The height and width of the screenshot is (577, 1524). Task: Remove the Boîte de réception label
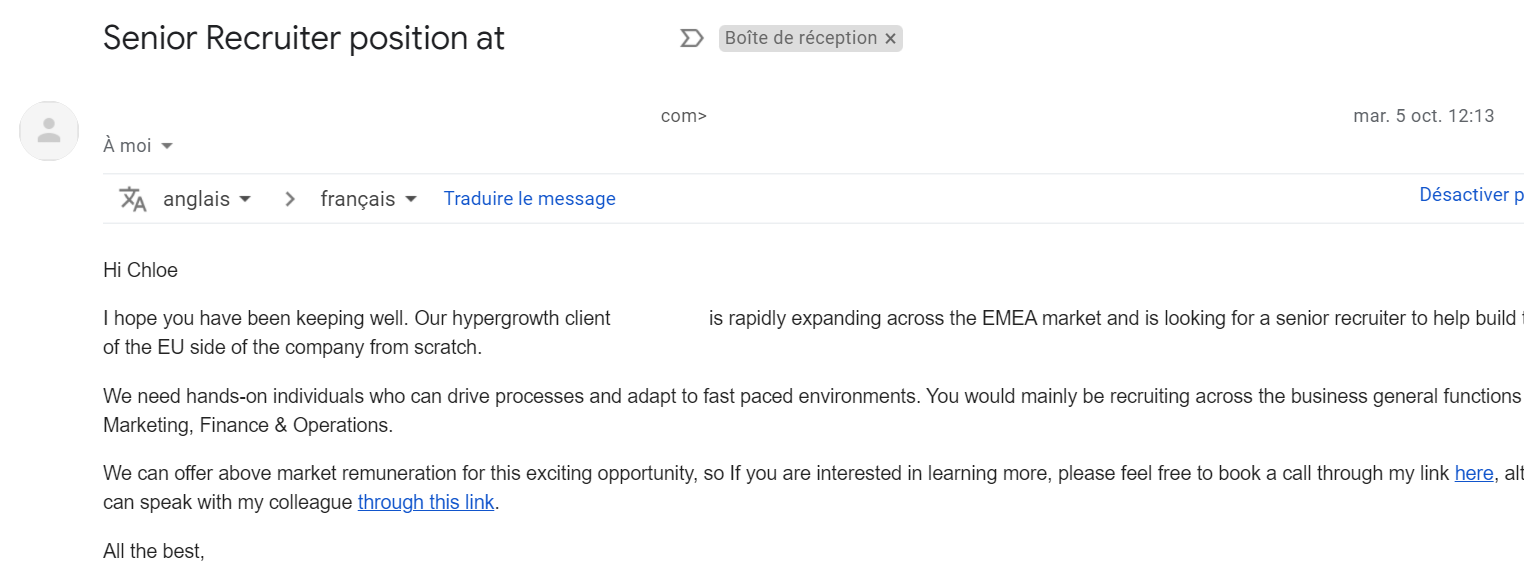(x=890, y=39)
